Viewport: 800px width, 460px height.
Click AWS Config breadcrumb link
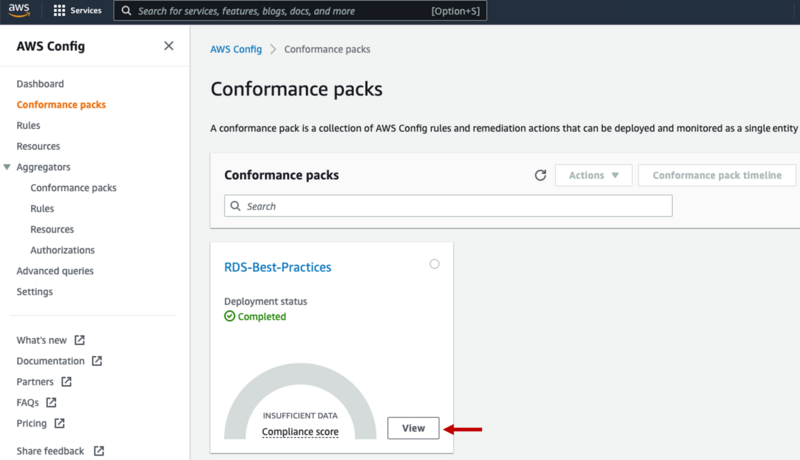tap(236, 49)
